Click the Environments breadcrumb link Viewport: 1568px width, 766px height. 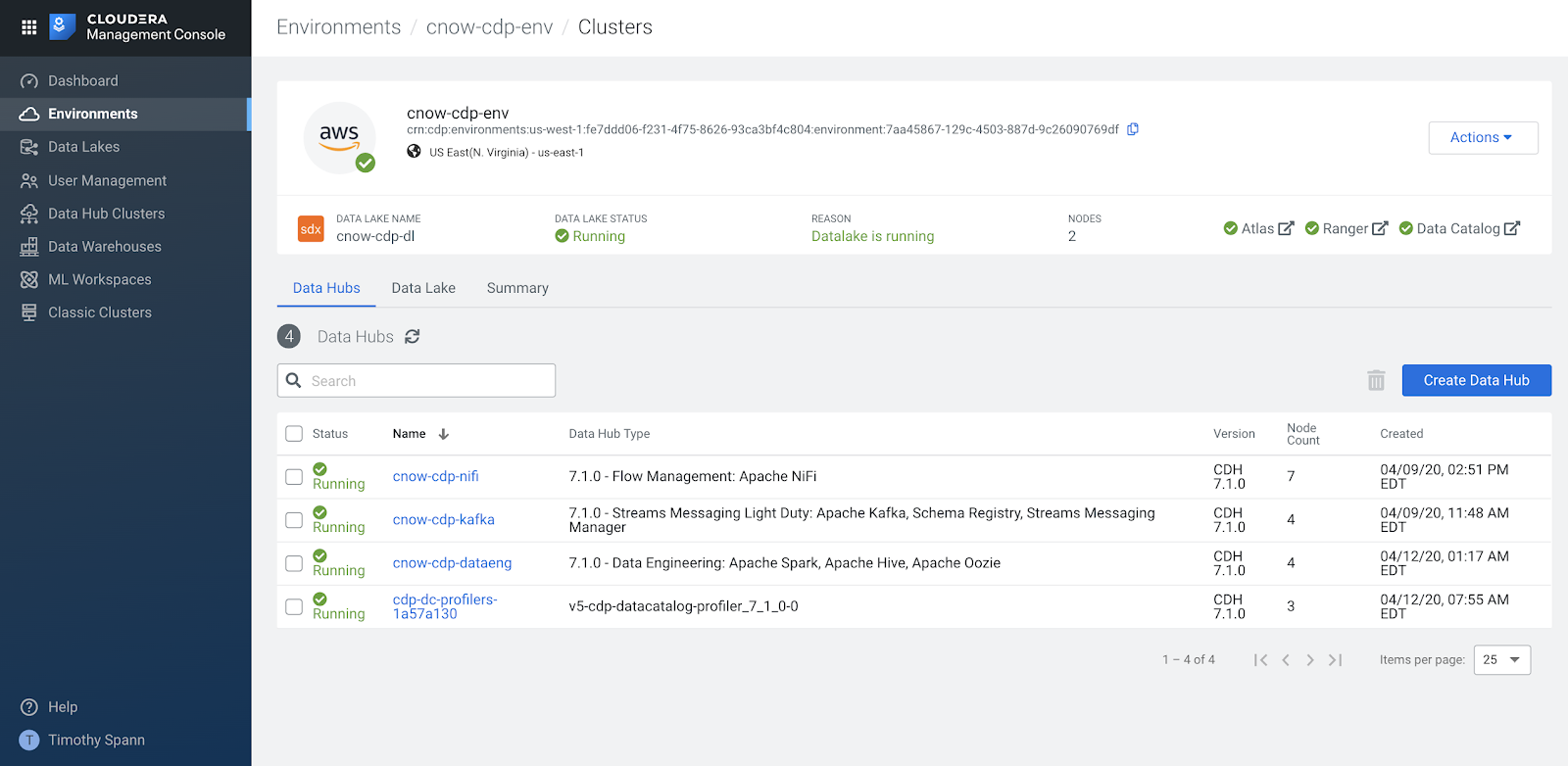click(x=338, y=26)
